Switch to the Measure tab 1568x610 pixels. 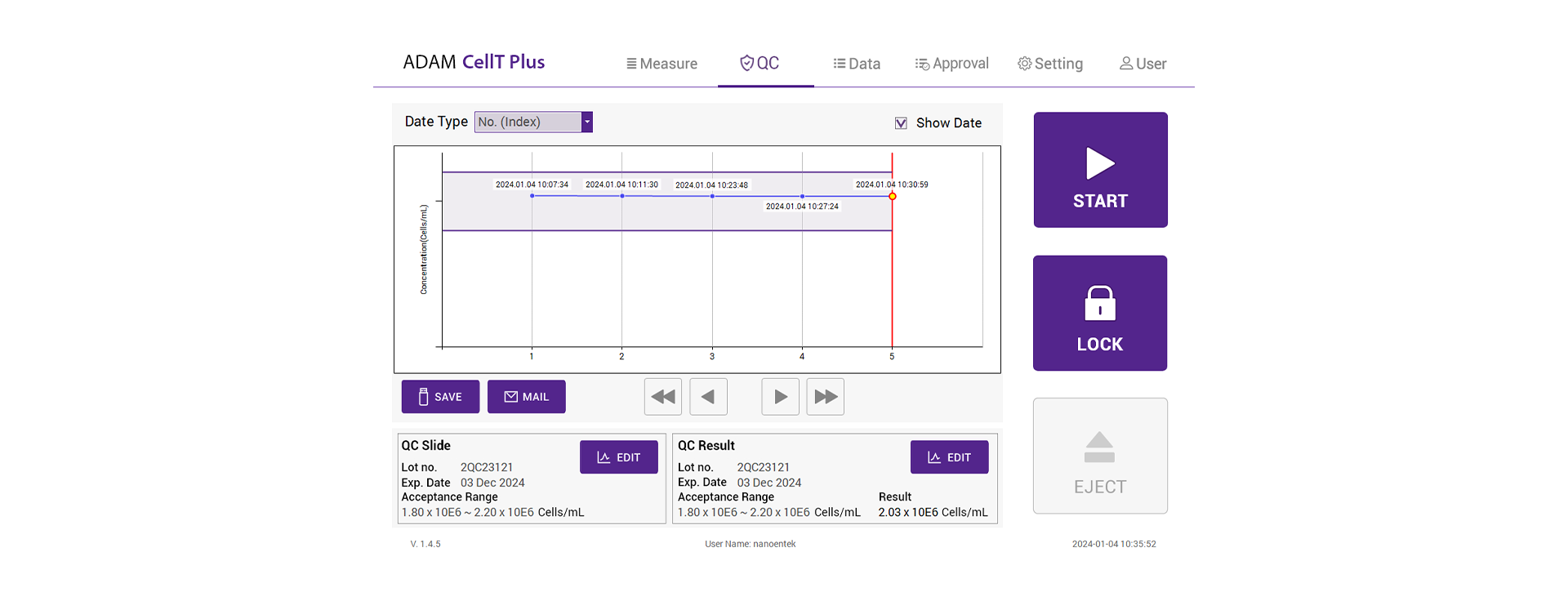coord(661,64)
